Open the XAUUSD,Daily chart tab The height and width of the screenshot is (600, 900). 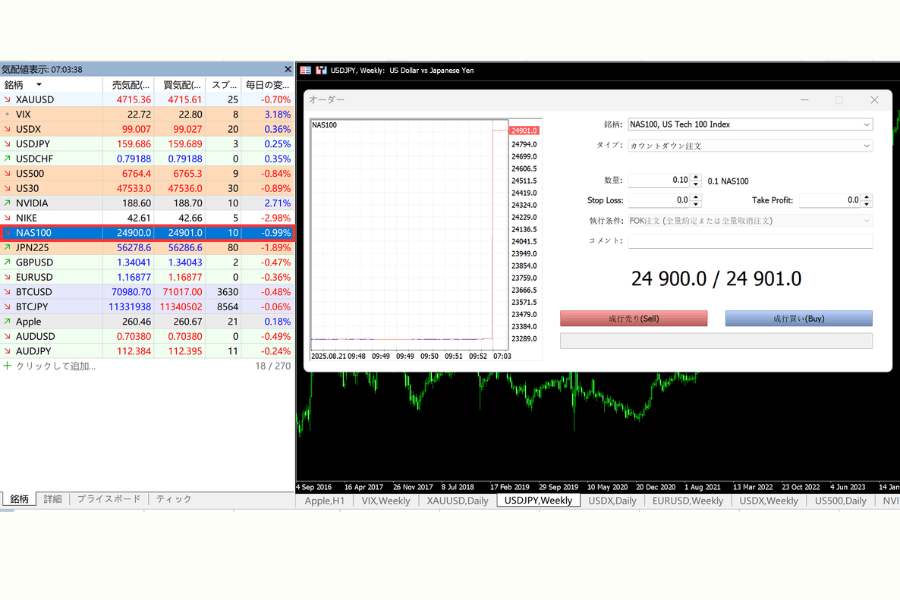[458, 501]
